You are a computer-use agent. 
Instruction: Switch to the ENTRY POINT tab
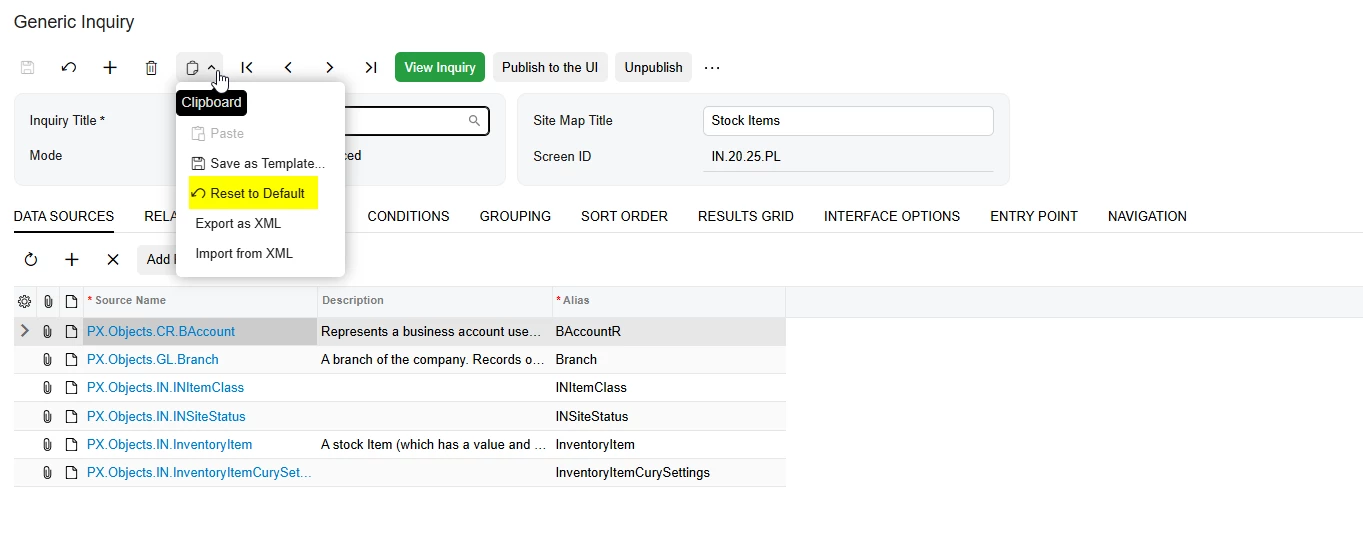(x=1034, y=216)
